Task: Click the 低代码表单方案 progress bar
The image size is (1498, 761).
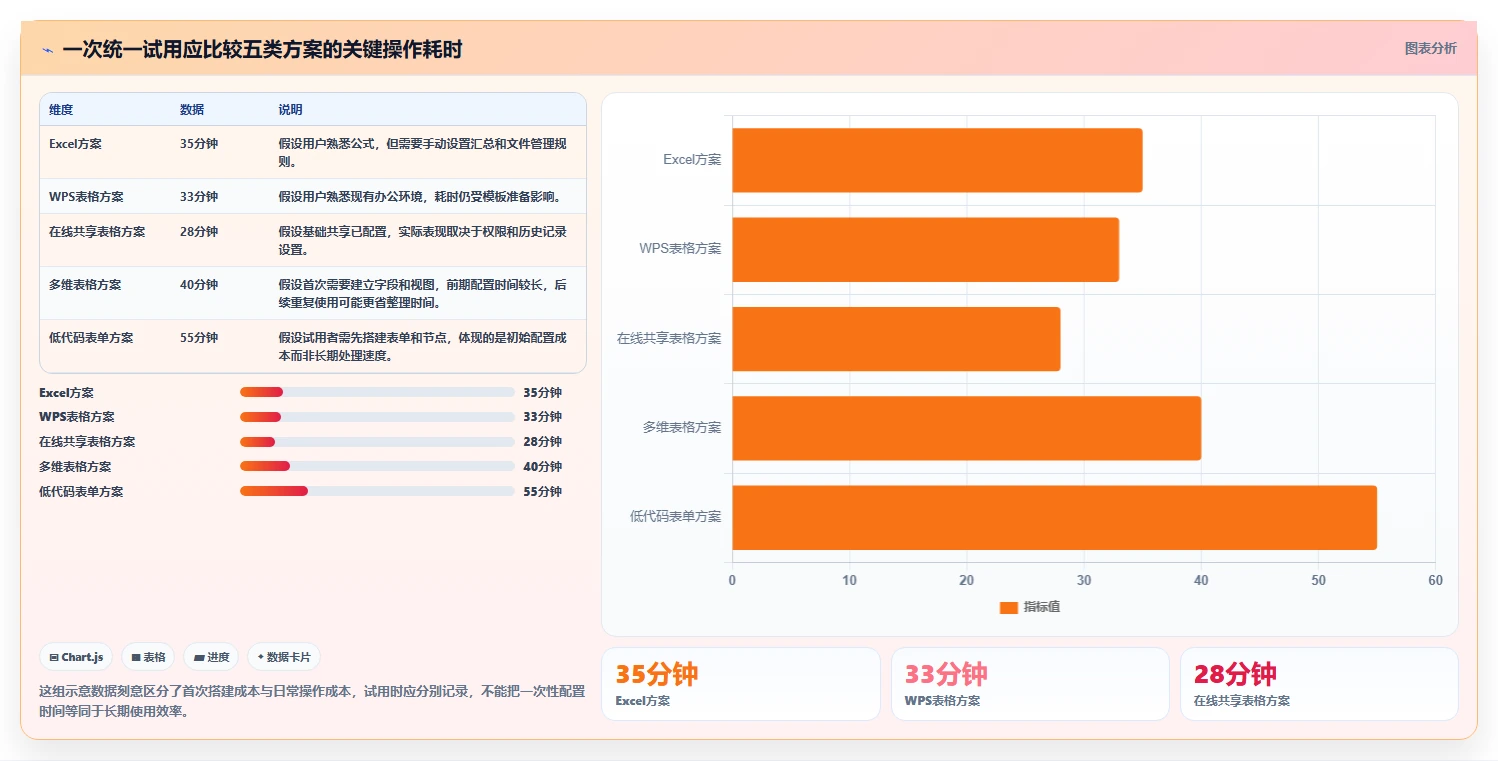Action: point(377,492)
